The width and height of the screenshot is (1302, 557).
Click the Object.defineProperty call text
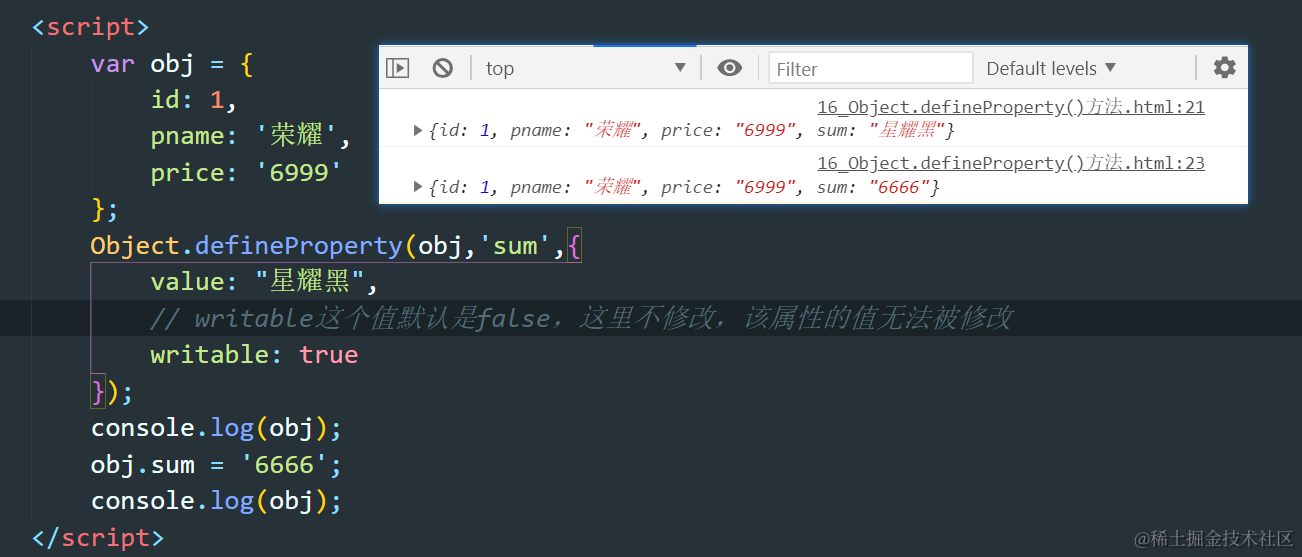click(x=336, y=245)
